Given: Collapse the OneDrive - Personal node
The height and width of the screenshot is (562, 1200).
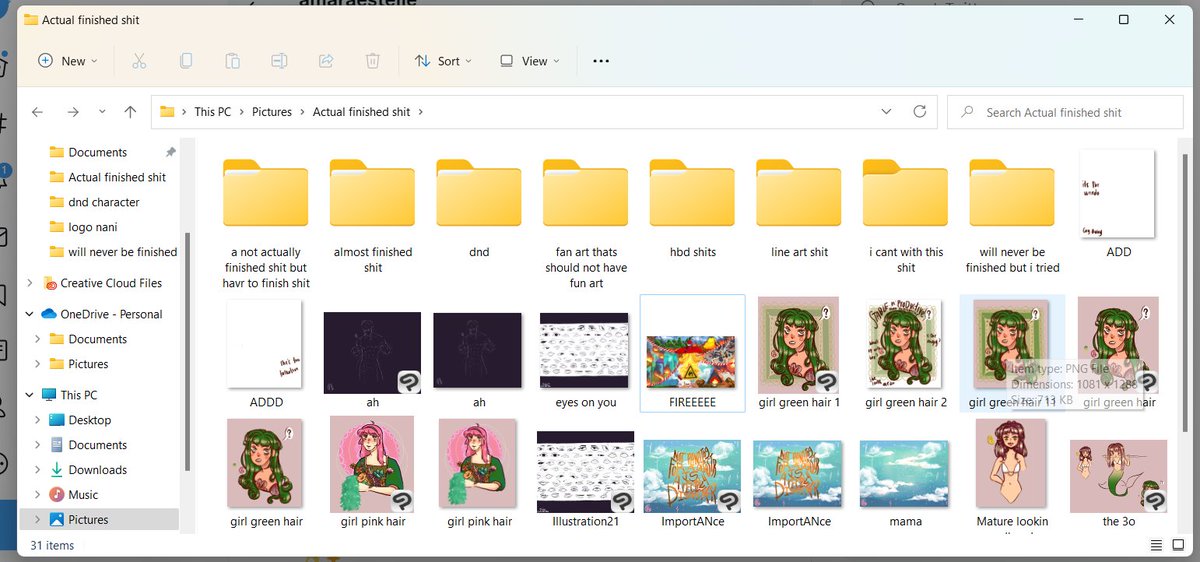Looking at the screenshot, I should point(30,314).
